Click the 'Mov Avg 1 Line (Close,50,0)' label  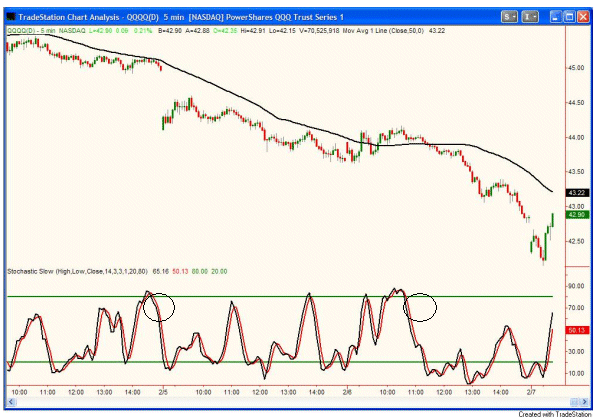[x=383, y=30]
